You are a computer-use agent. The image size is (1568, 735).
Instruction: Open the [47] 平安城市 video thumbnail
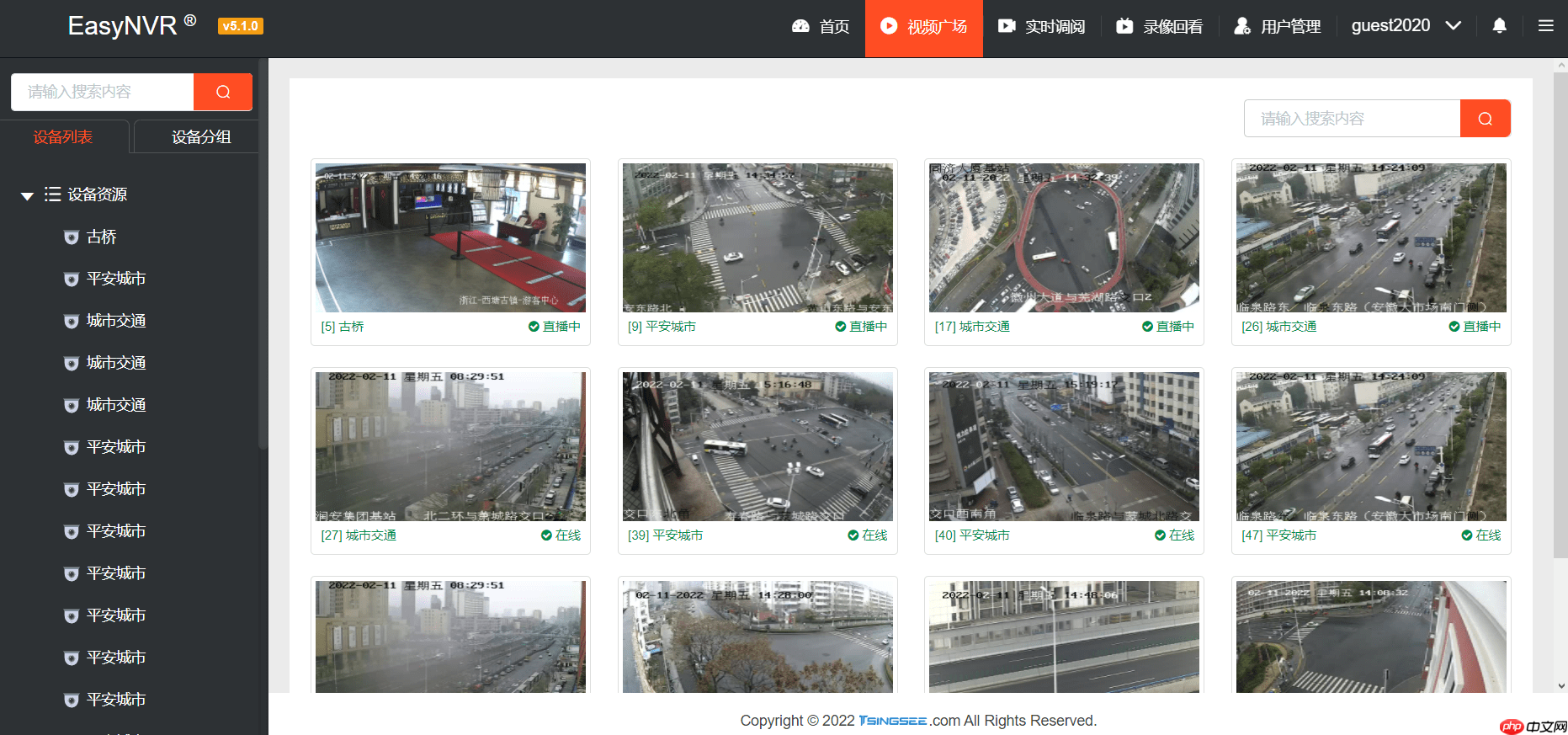coord(1371,446)
